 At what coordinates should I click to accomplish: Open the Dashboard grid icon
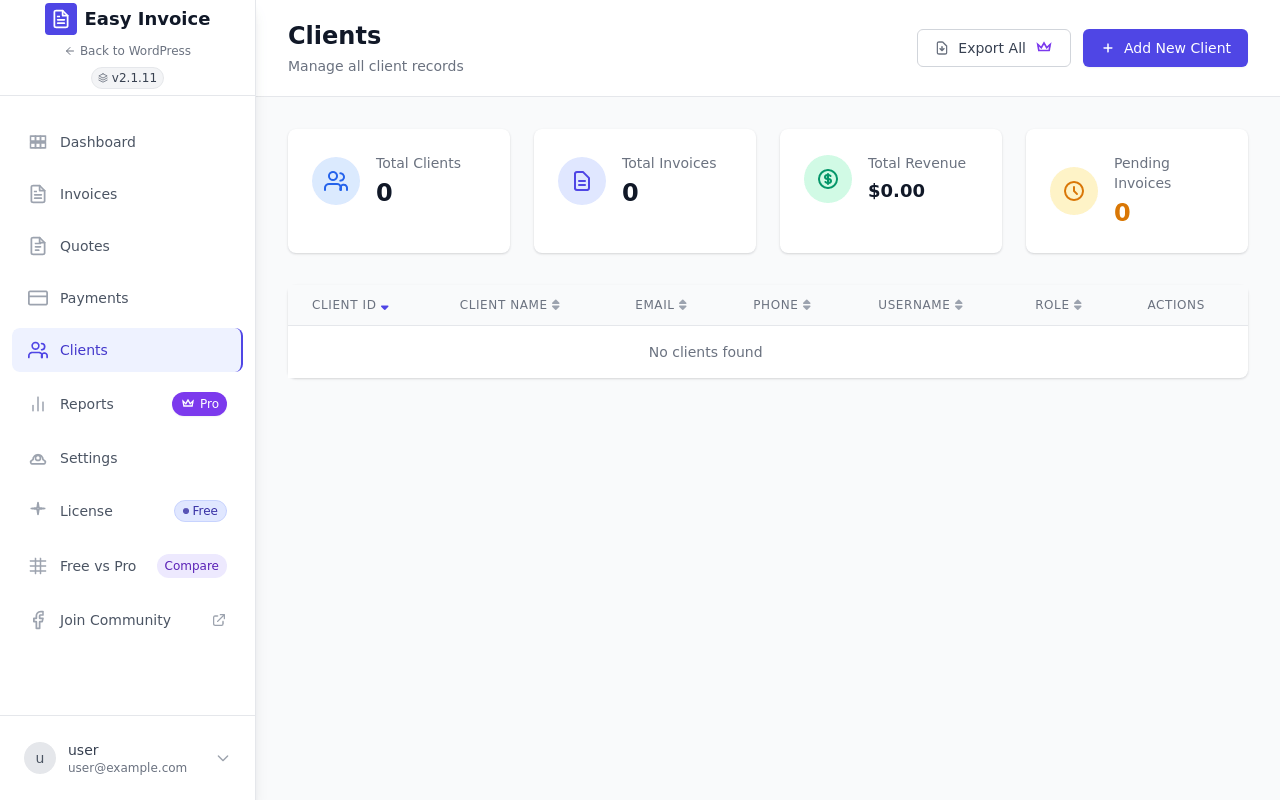[38, 142]
